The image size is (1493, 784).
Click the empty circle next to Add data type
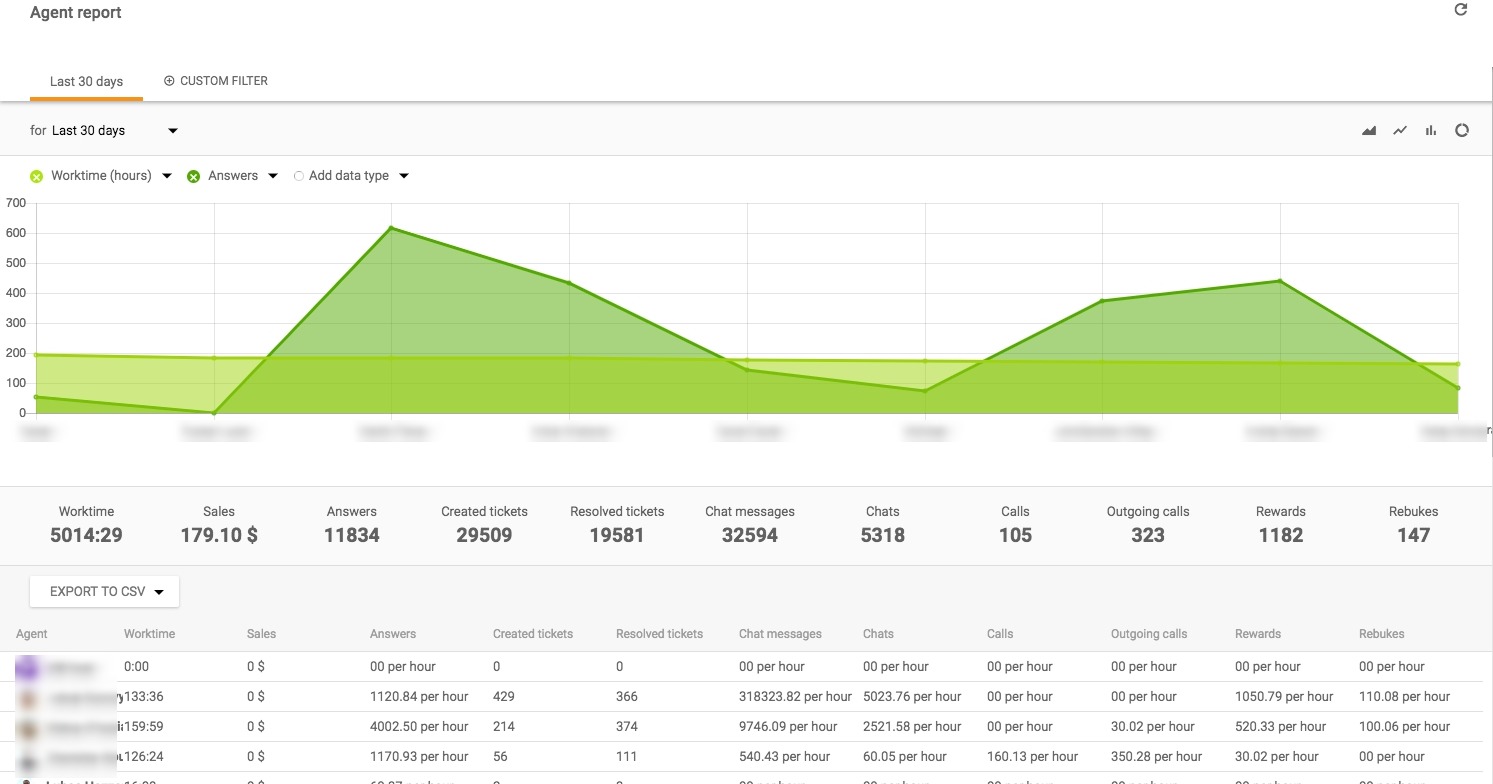[x=298, y=176]
